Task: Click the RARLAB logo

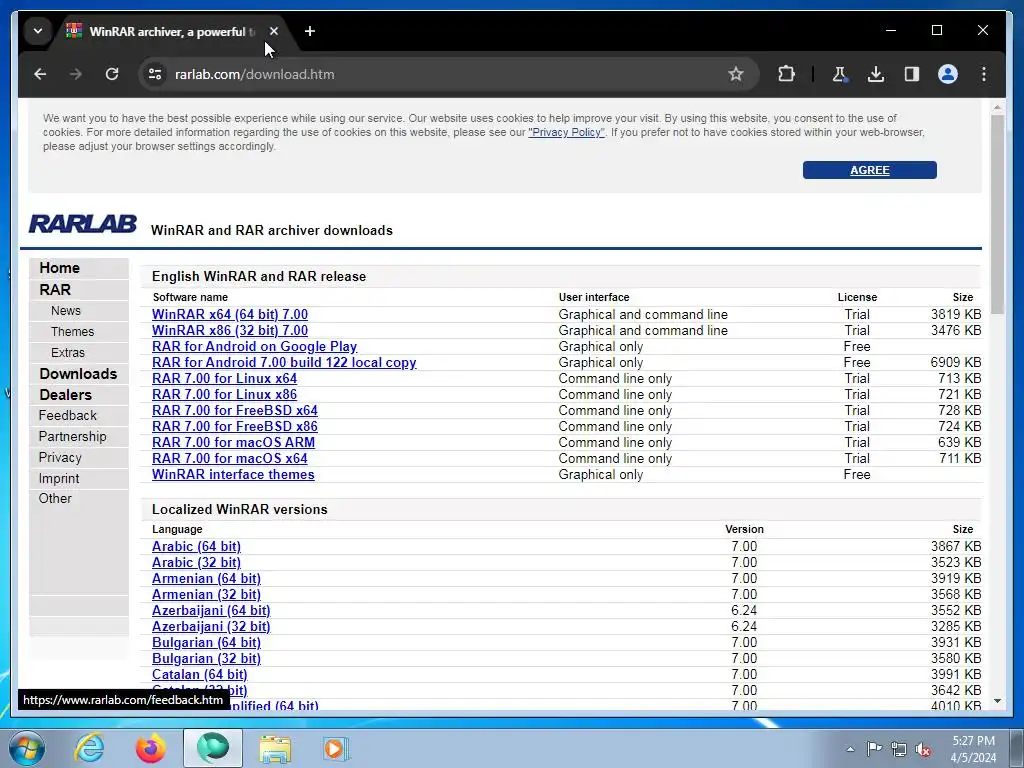Action: [x=82, y=224]
